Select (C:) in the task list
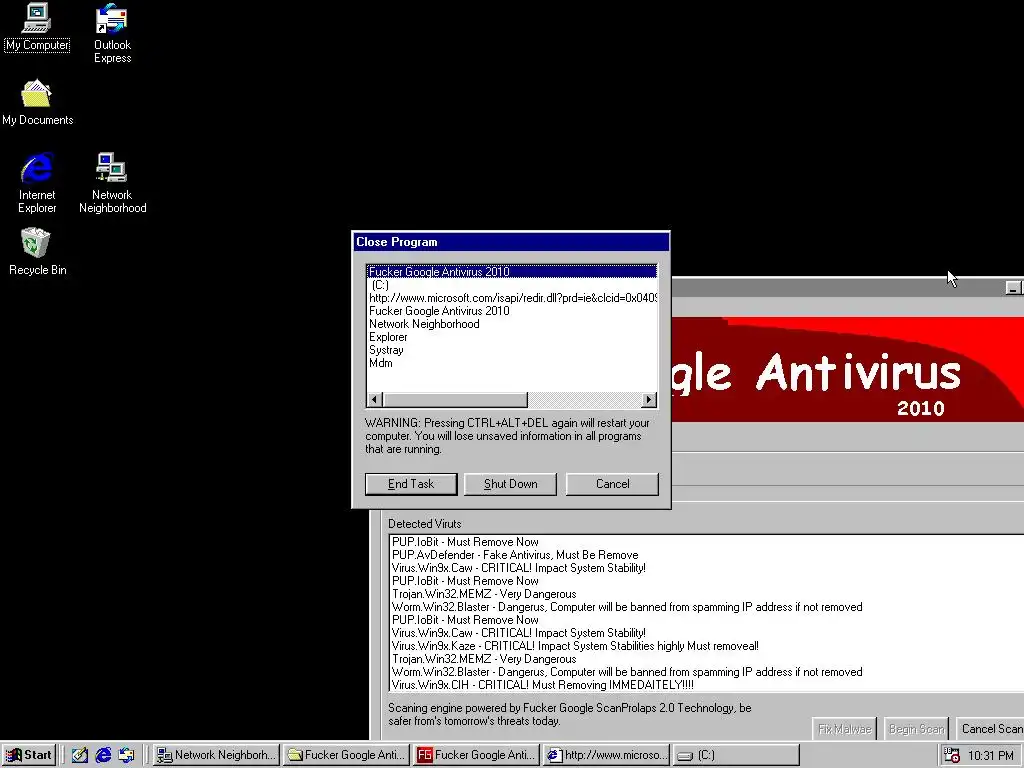Screen dimensions: 1024x768 pyautogui.click(x=512, y=285)
